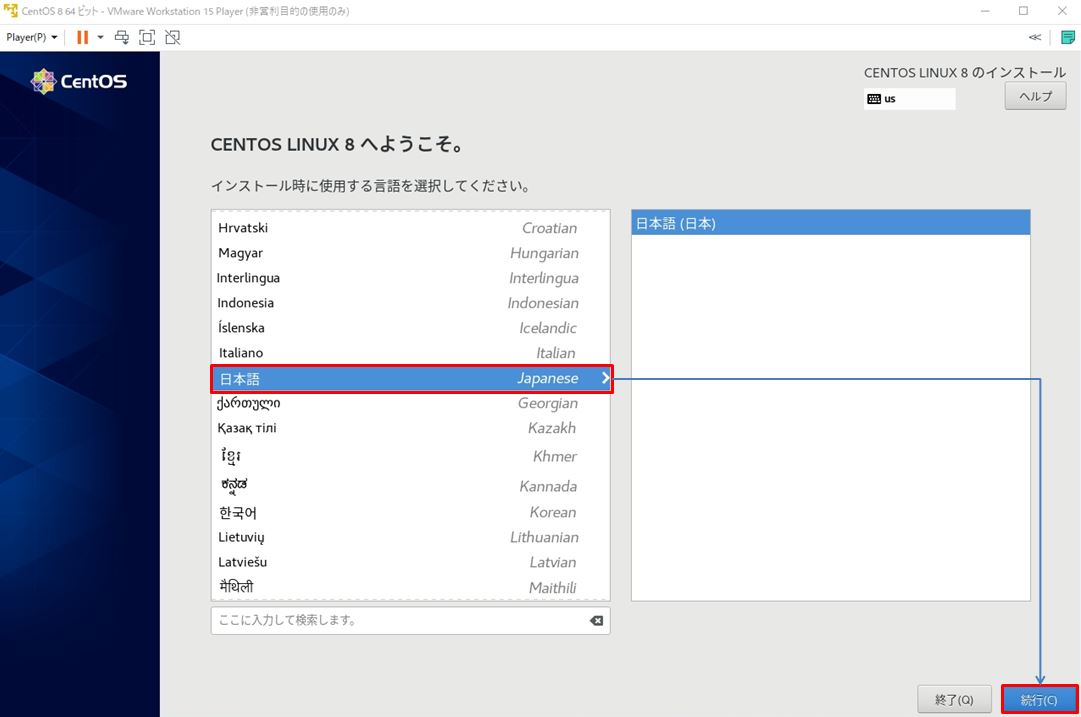The width and height of the screenshot is (1081, 717).
Task: Select Latviešu Latvian language
Action: click(x=410, y=562)
